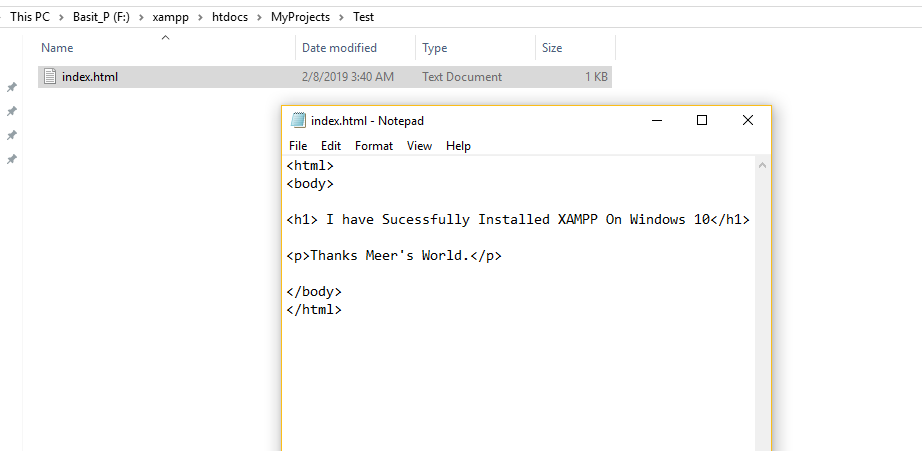Click the Notepad icon in the title bar

coord(299,120)
